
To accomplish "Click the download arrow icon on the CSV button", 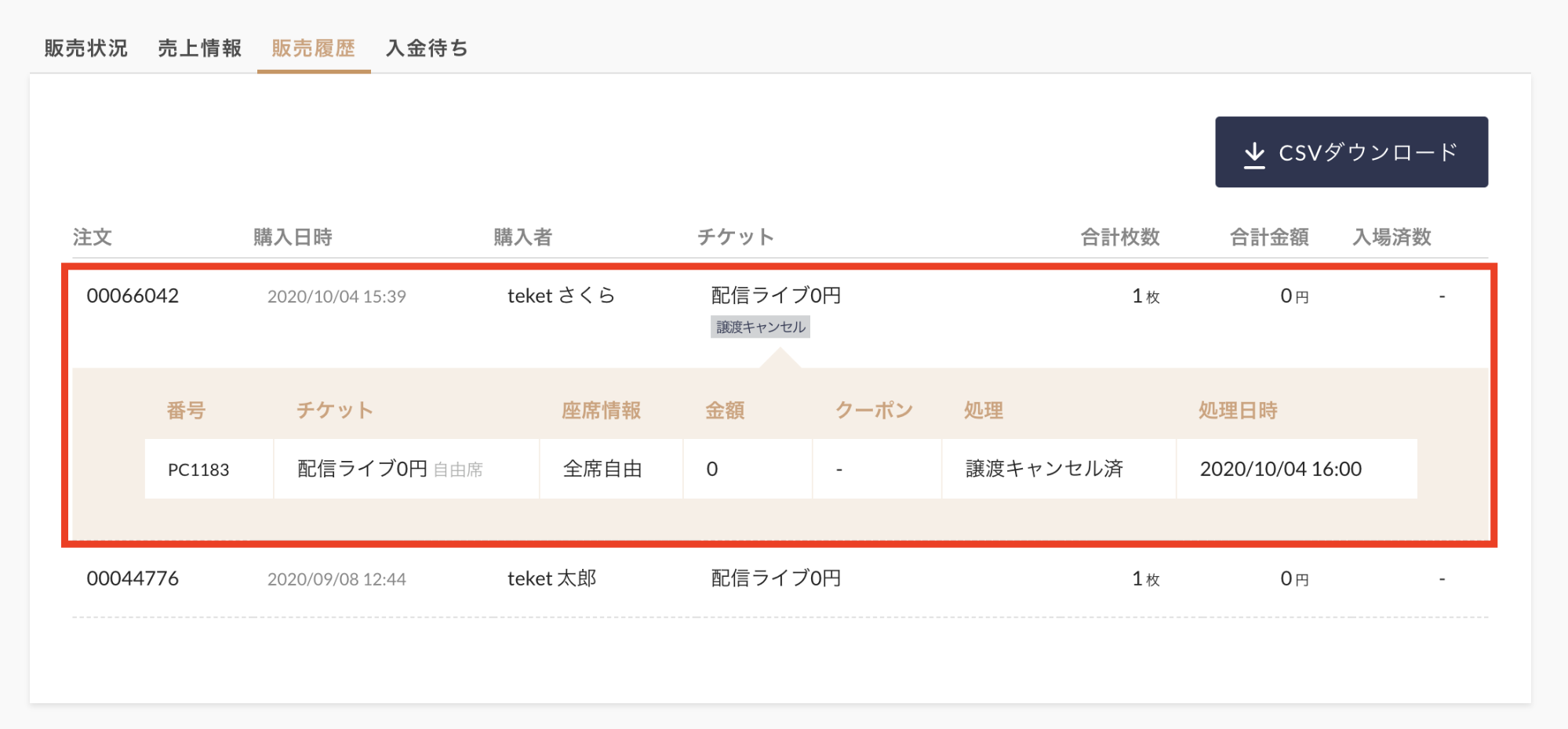I will coord(1254,154).
